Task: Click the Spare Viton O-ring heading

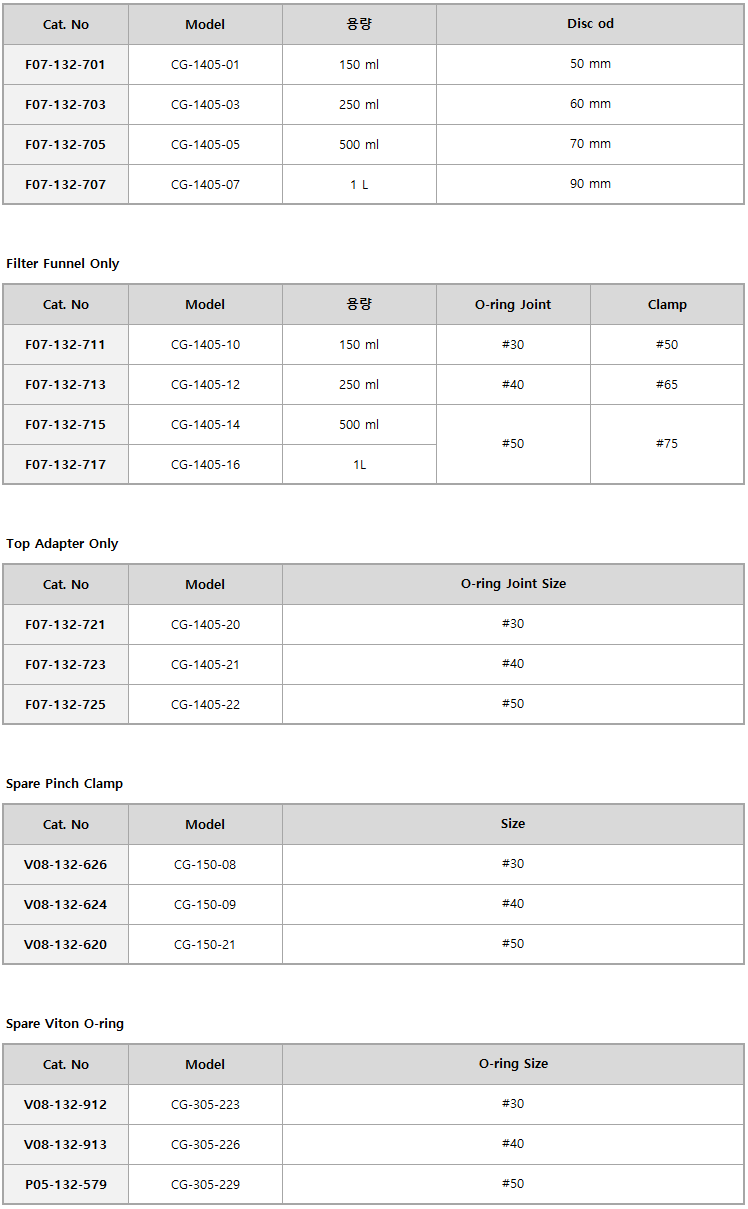Action: point(65,1024)
